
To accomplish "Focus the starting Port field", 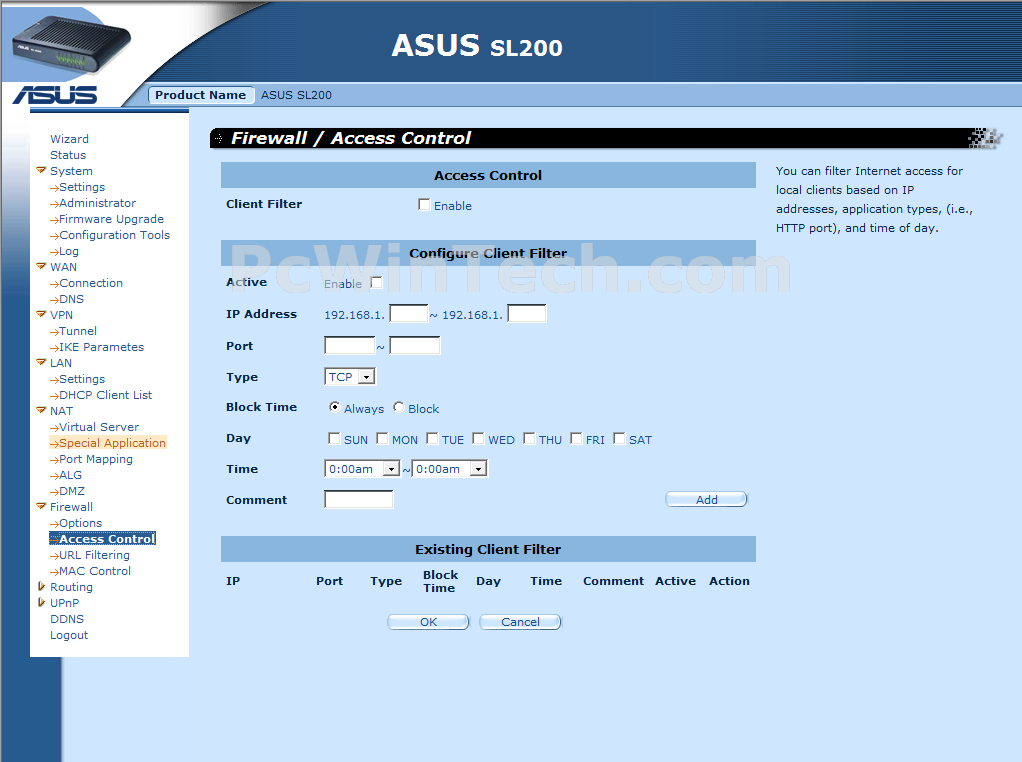I will (349, 345).
